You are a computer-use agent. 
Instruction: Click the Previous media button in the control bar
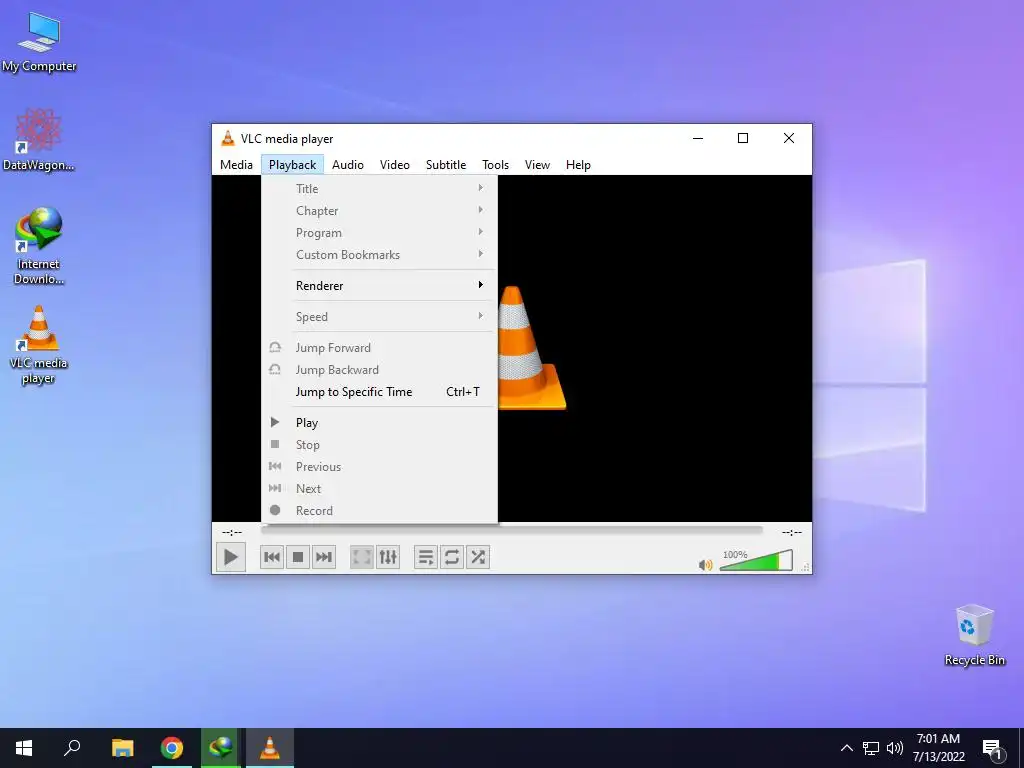pyautogui.click(x=272, y=557)
